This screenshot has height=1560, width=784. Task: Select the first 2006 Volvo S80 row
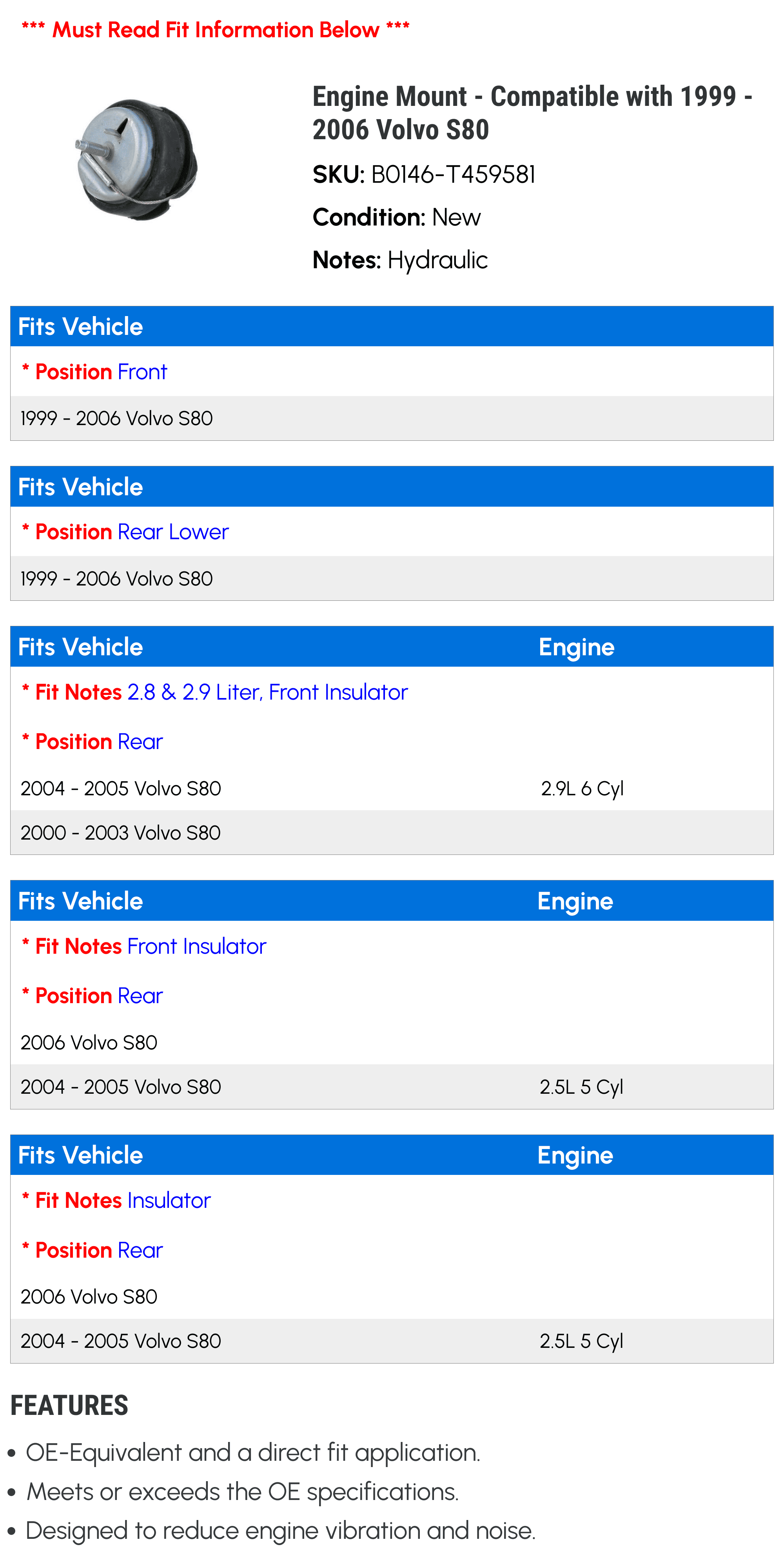392,1042
